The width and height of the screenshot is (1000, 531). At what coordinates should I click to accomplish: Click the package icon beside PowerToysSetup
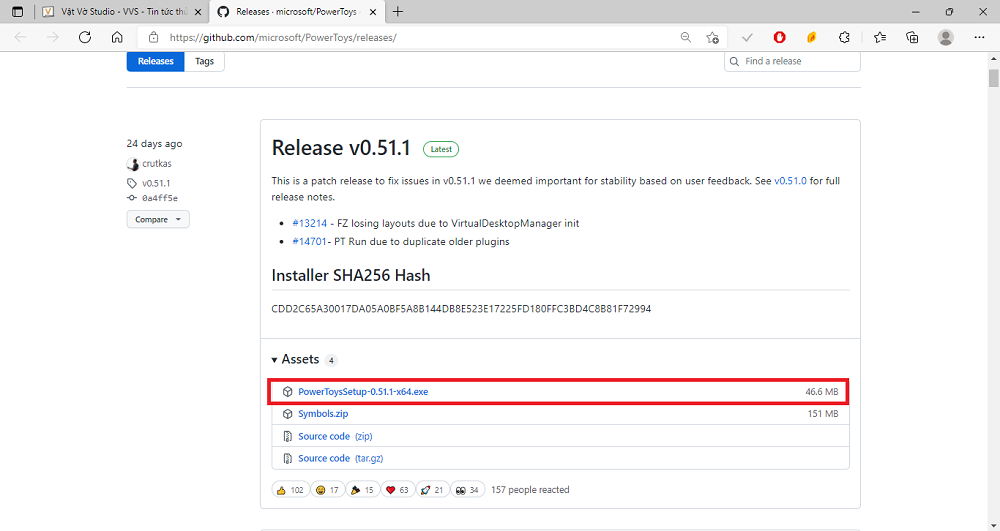288,392
